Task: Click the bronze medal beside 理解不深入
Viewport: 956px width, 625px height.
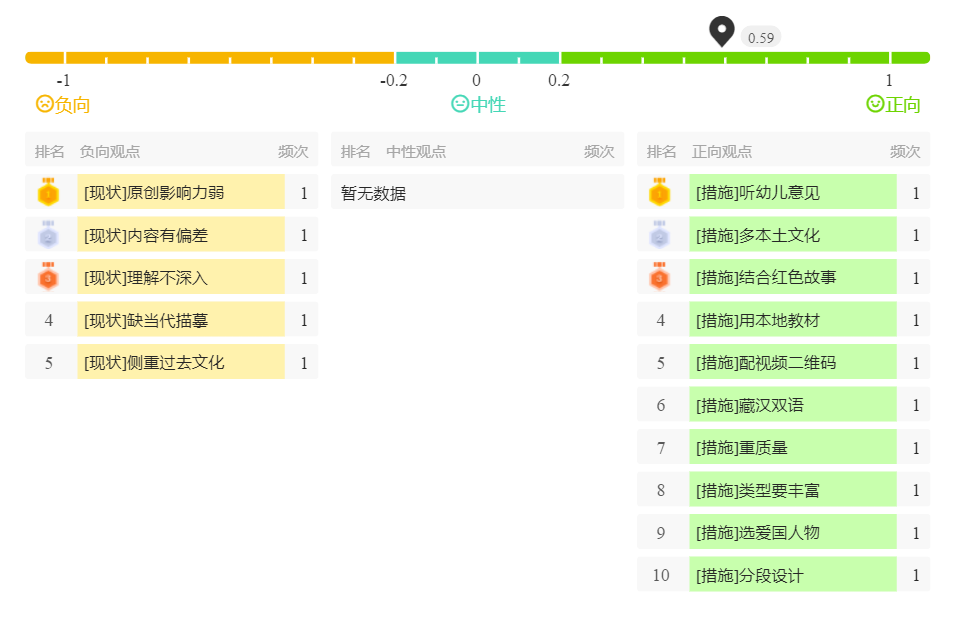Action: tap(48, 276)
